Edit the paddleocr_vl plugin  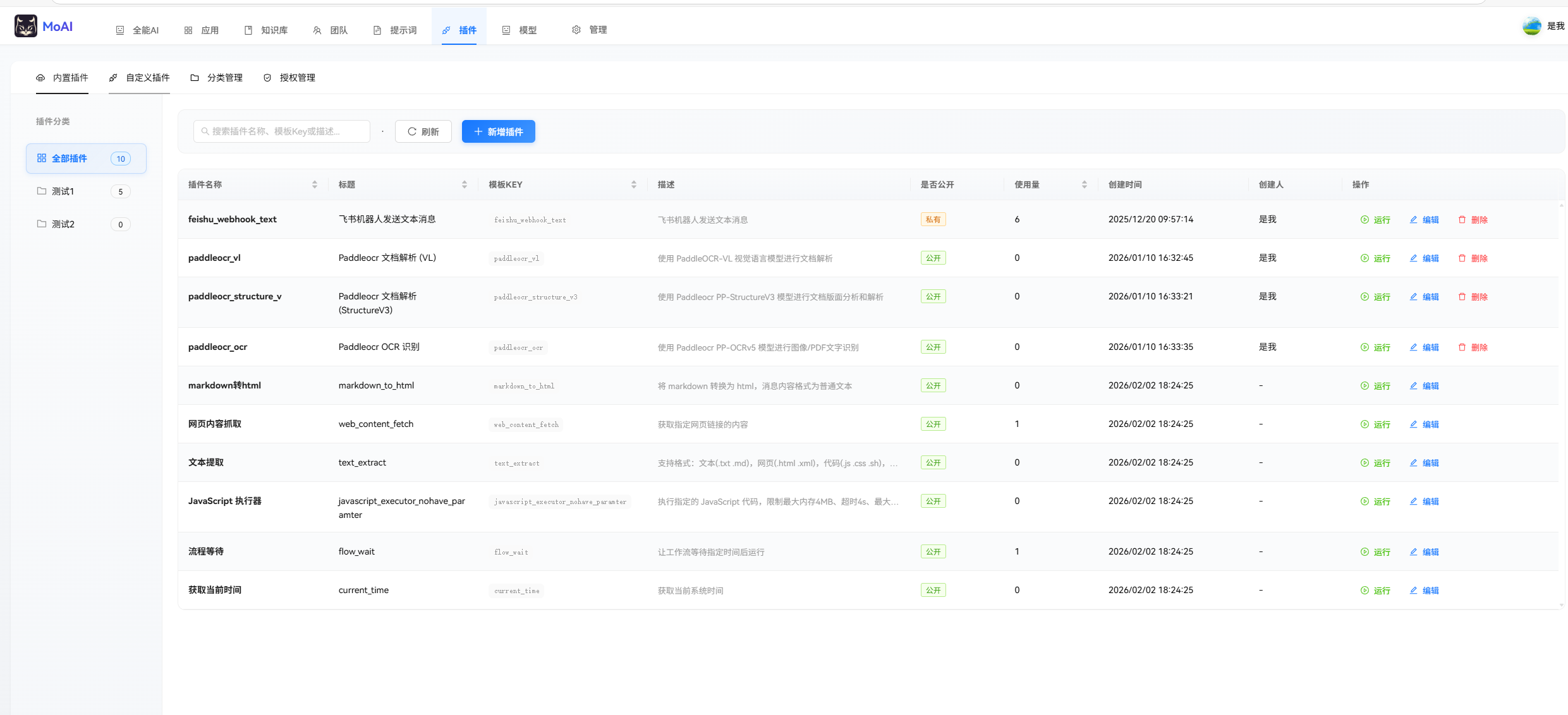[x=1424, y=258]
